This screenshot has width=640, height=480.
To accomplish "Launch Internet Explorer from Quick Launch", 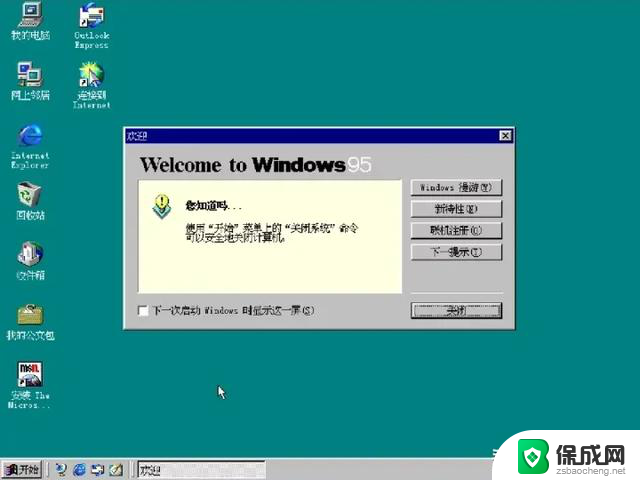I will tap(79, 470).
